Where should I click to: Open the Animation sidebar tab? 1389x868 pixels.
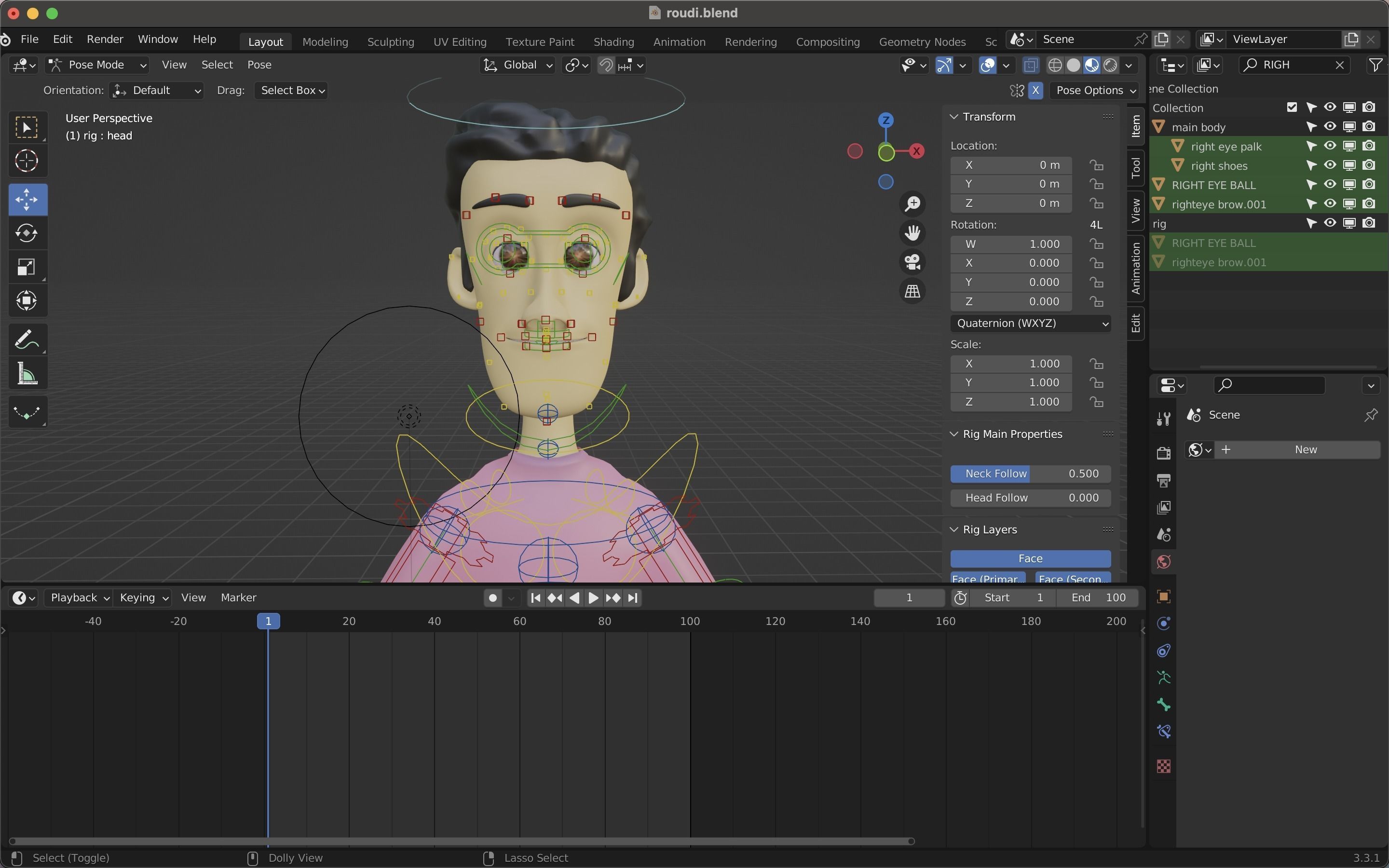point(1135,268)
